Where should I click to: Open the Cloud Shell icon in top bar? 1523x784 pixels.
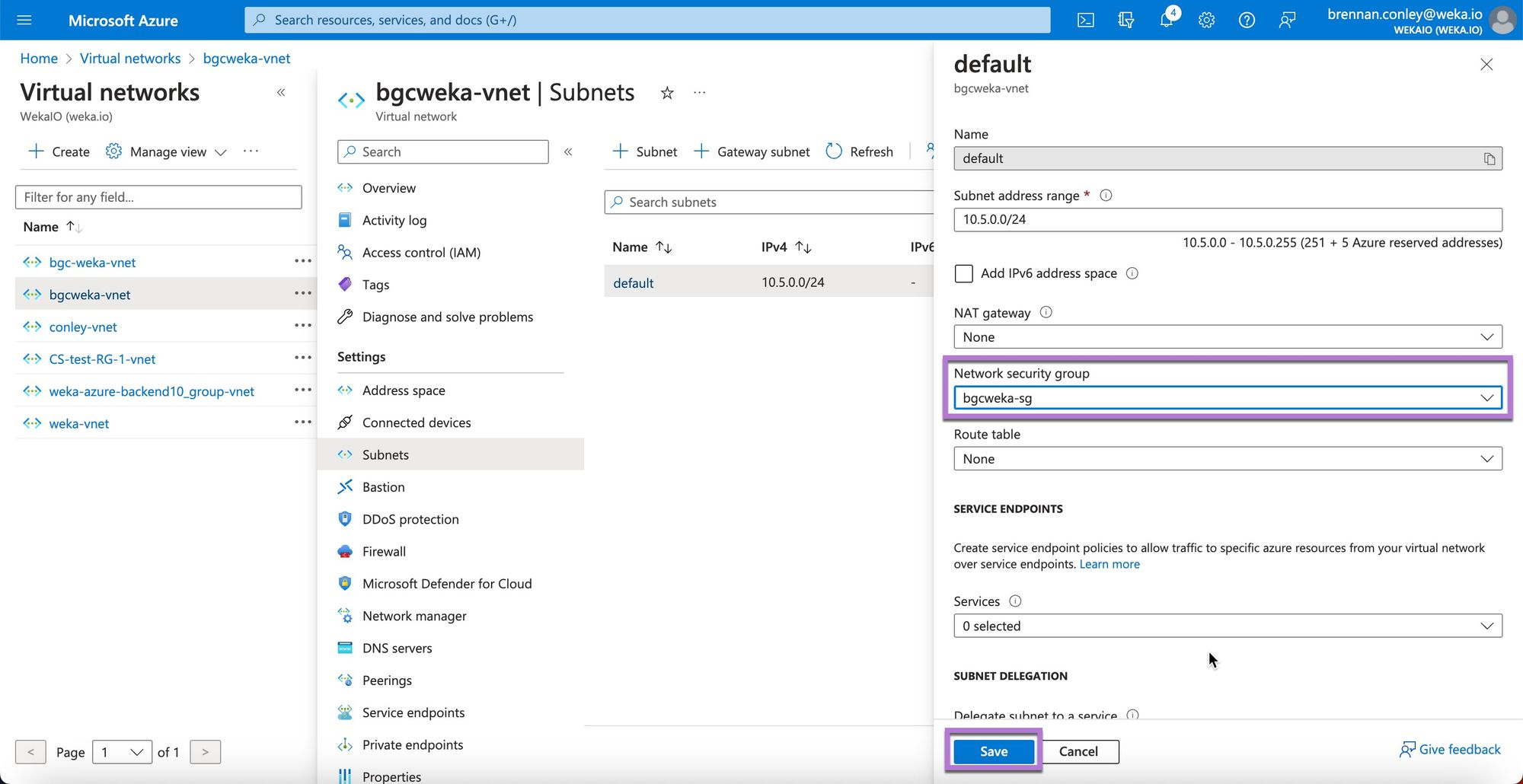click(1085, 21)
